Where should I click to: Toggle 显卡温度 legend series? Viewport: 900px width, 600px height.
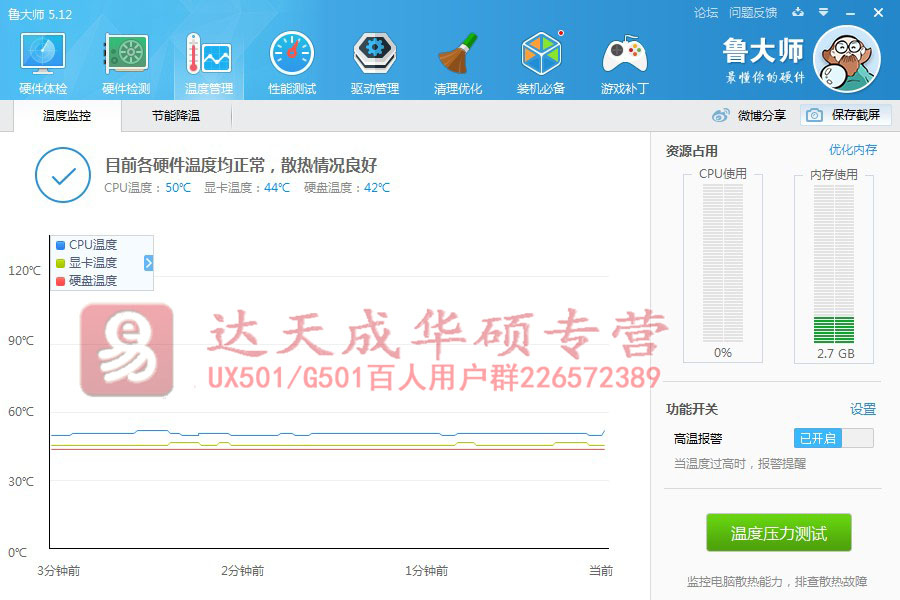point(87,263)
